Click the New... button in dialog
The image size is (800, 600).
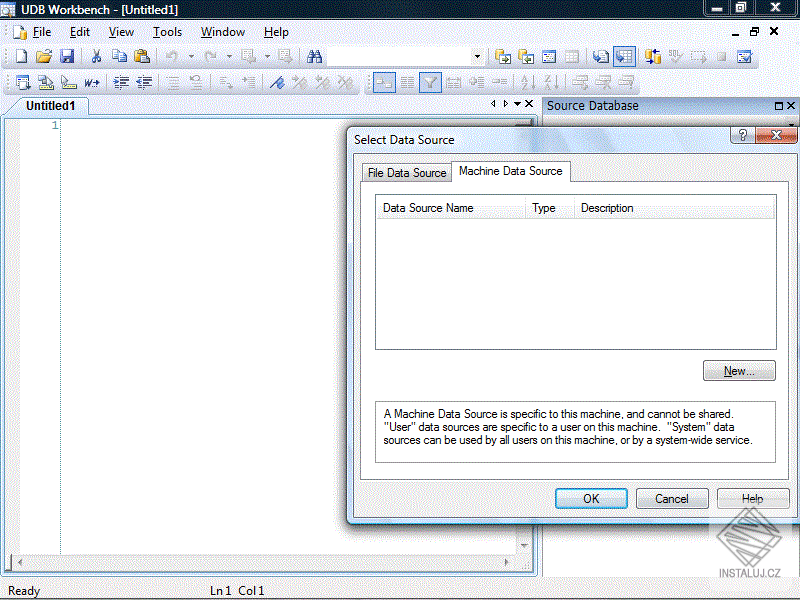point(739,371)
